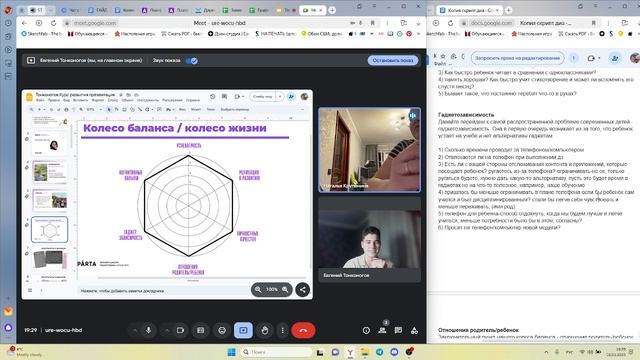The width and height of the screenshot is (640, 360).
Task: Select the highlighted balance wheel slide thumbnail
Action: point(49,230)
